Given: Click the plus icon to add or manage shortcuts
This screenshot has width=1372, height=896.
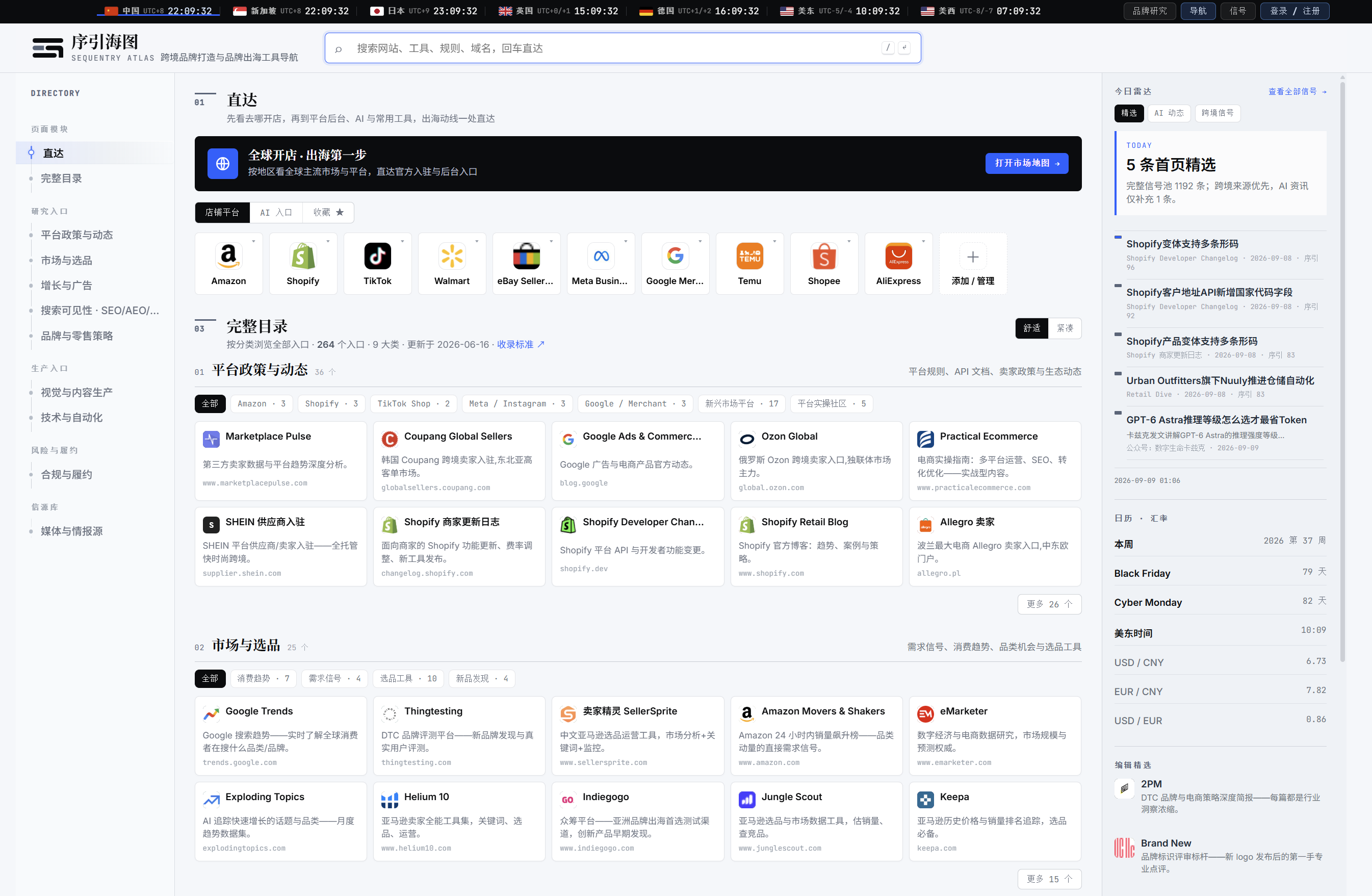Looking at the screenshot, I should click(972, 257).
